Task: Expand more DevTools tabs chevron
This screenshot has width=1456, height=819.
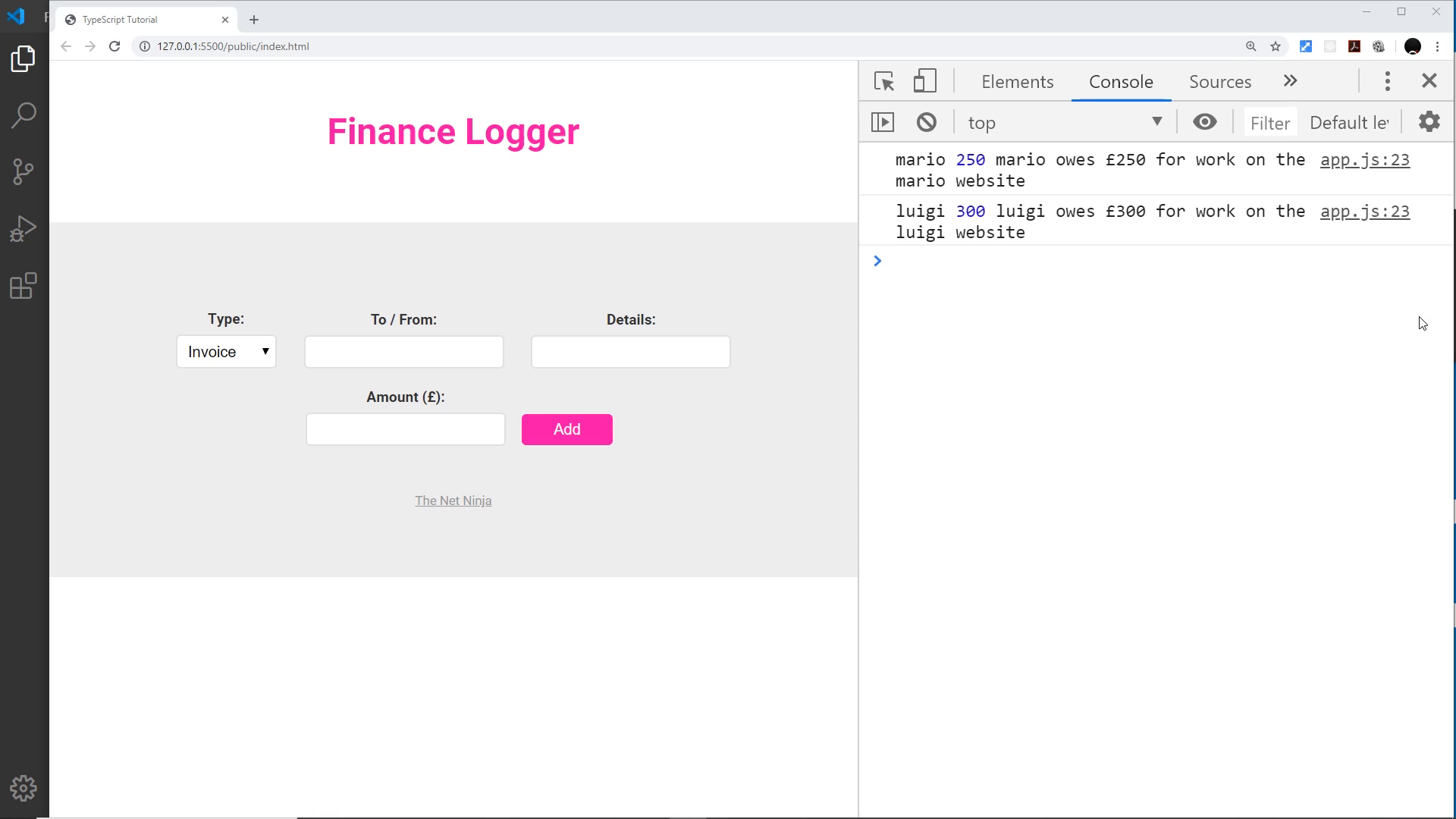Action: pos(1290,81)
